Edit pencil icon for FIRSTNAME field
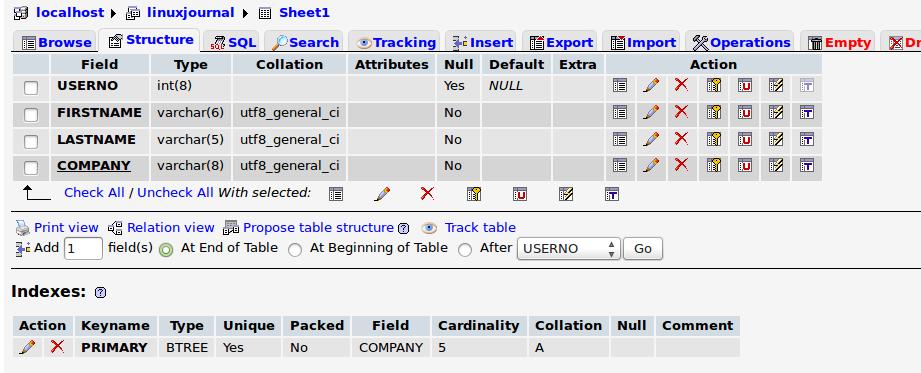Screen dimensions: 921x373 [x=650, y=113]
